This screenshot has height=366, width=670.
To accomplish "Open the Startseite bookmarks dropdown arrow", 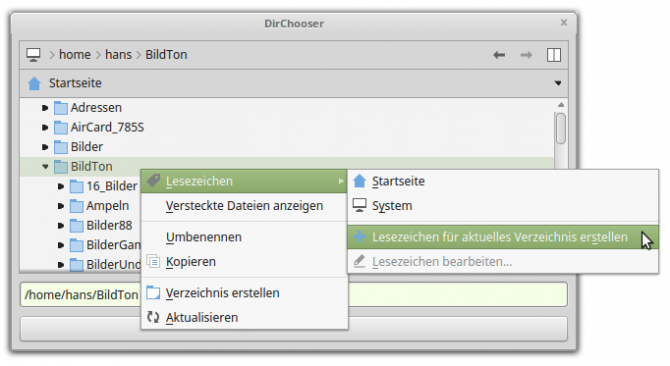I will (558, 83).
